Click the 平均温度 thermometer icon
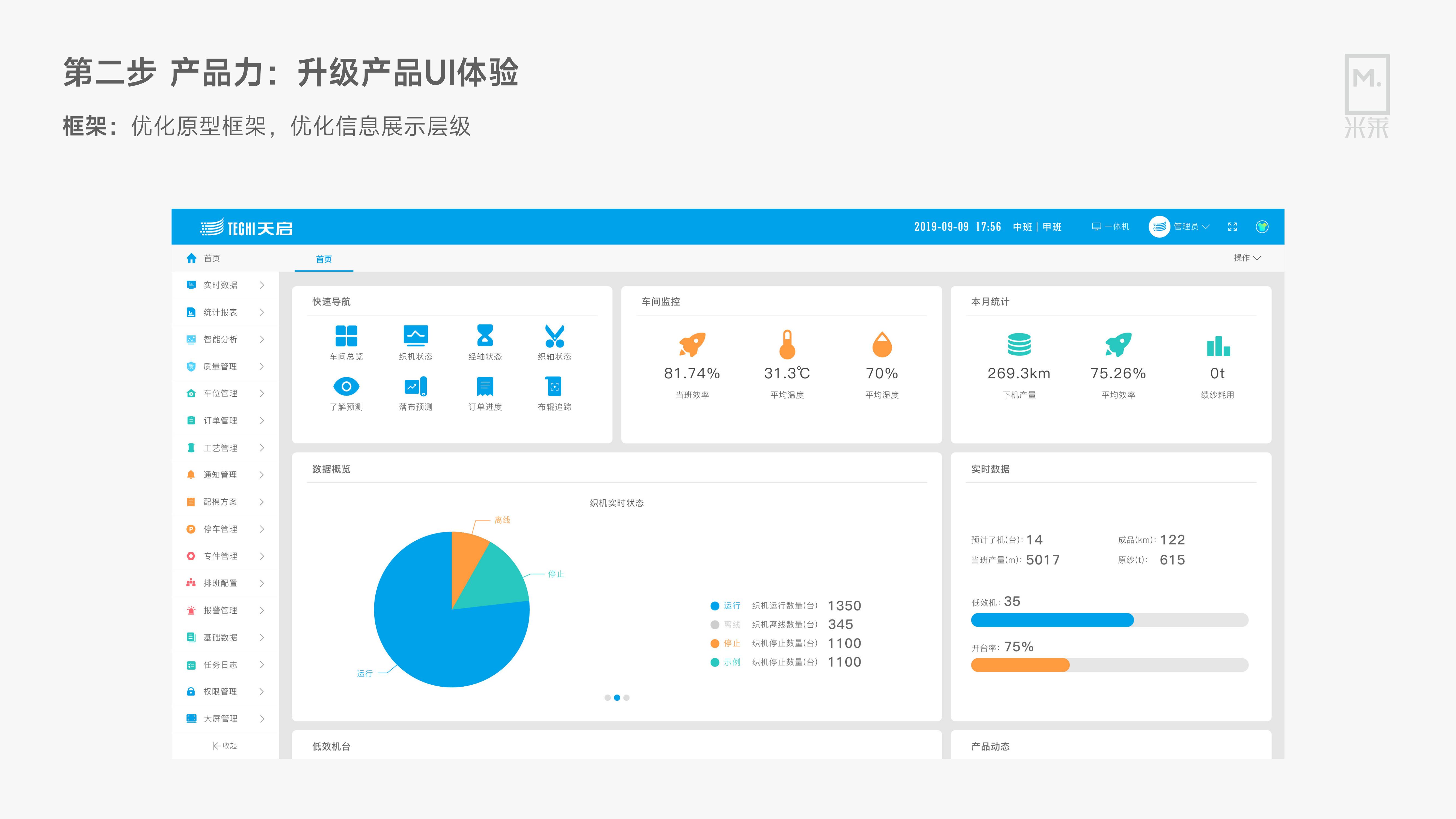Image resolution: width=1456 pixels, height=819 pixels. coord(787,344)
